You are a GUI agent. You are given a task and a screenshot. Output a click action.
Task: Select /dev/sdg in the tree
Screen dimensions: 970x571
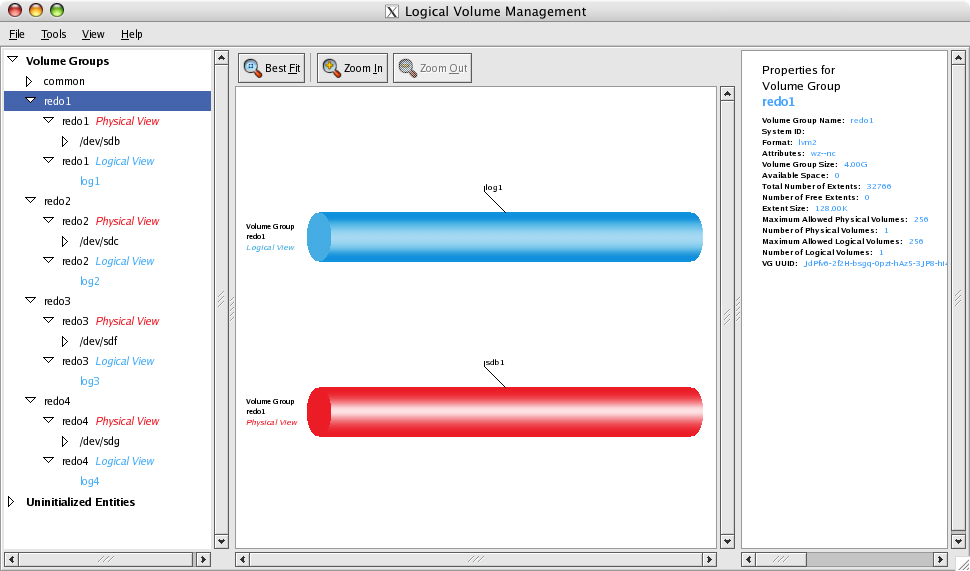100,441
